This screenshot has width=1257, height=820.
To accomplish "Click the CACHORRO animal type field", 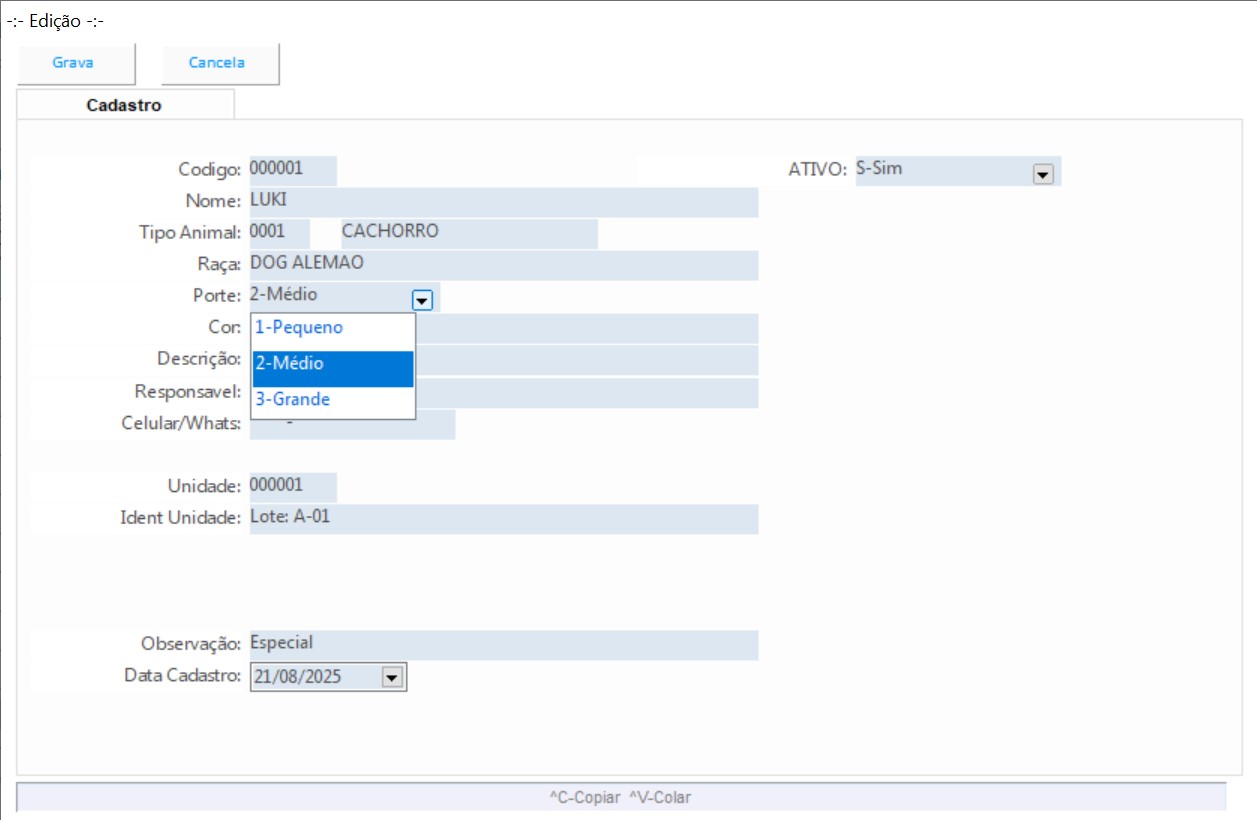I will 467,233.
